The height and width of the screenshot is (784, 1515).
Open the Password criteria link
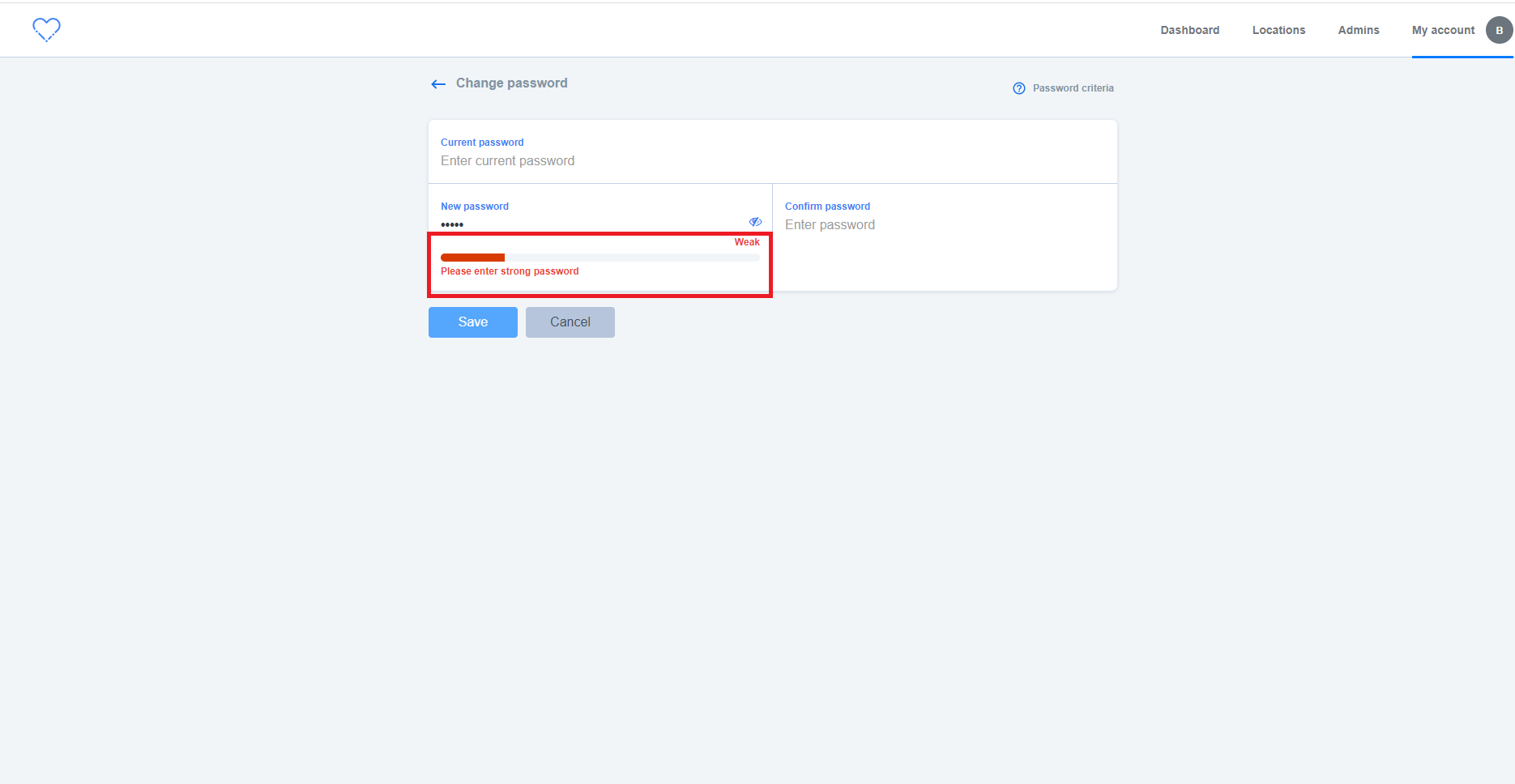1073,87
